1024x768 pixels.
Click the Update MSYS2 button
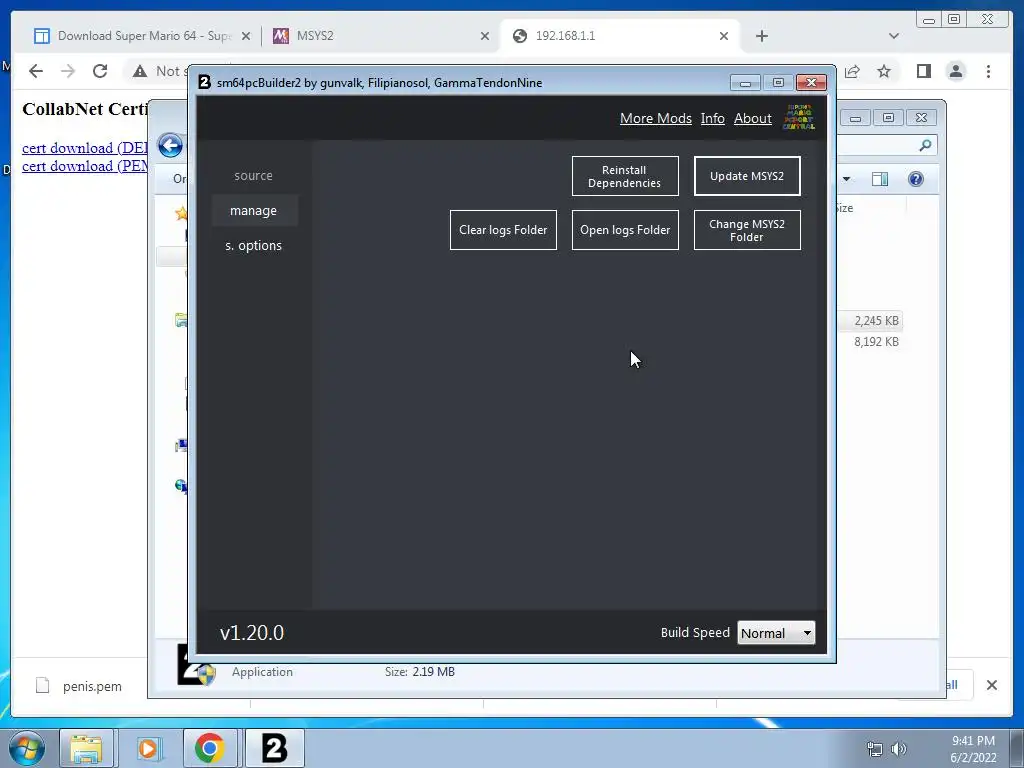coord(746,176)
